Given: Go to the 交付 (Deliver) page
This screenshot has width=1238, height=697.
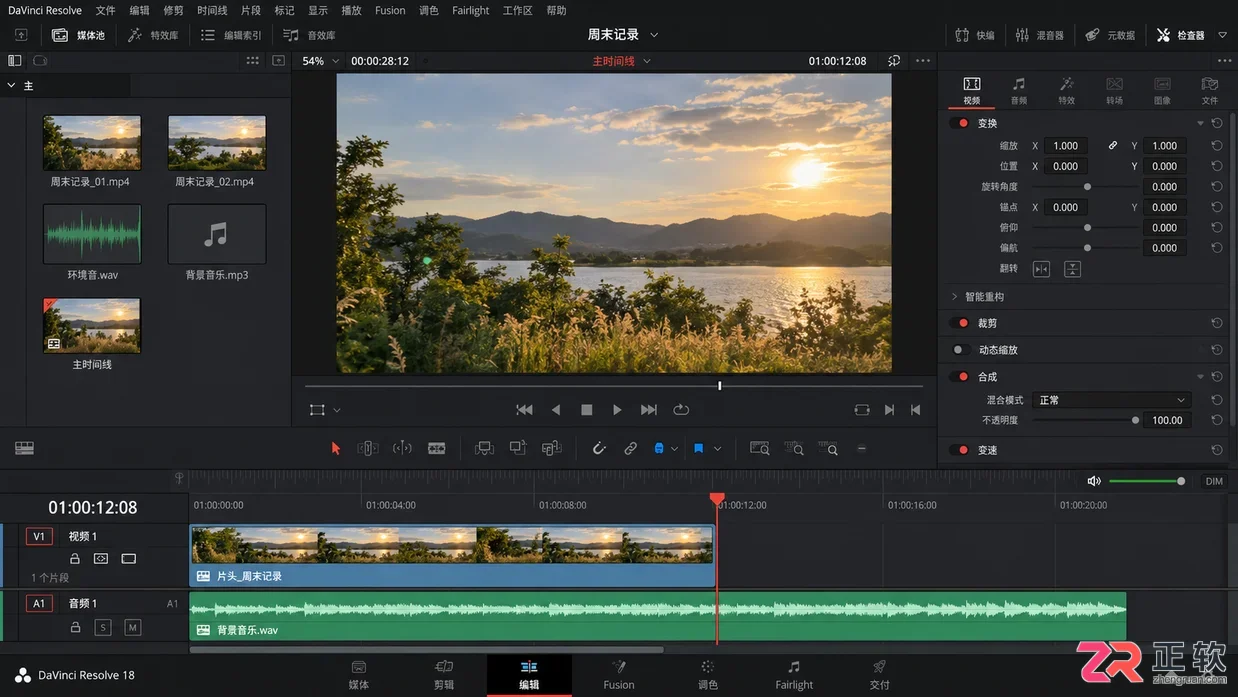Looking at the screenshot, I should tap(879, 675).
